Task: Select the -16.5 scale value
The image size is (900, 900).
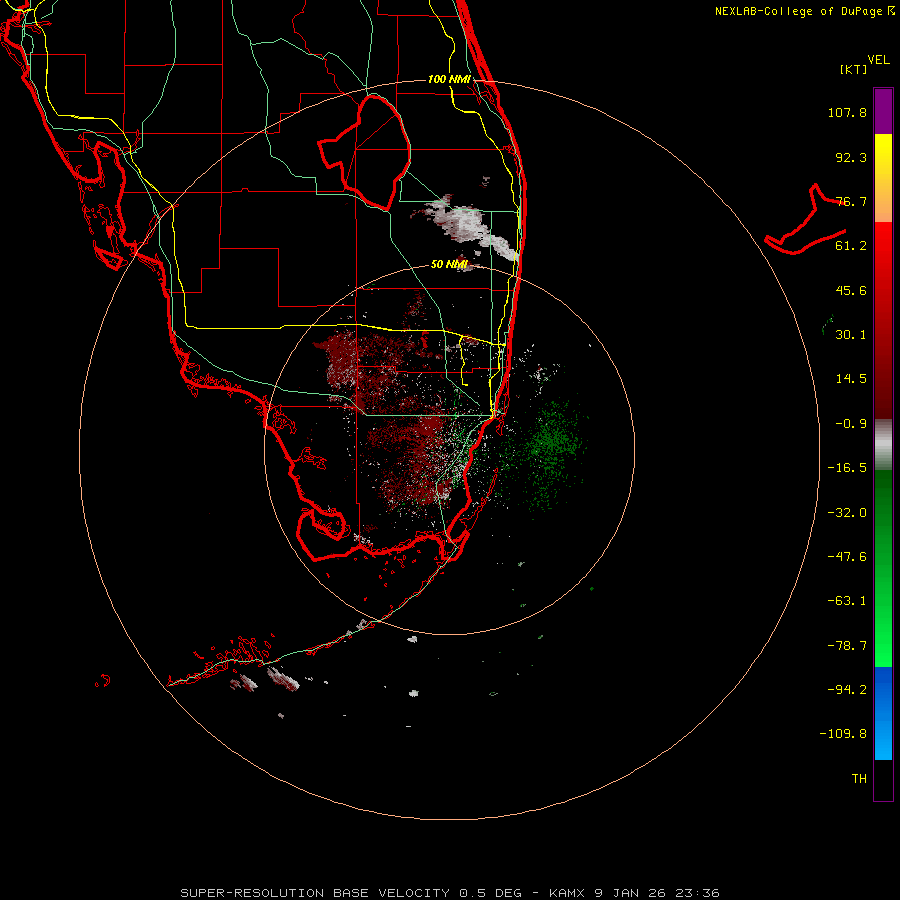Action: tap(847, 468)
